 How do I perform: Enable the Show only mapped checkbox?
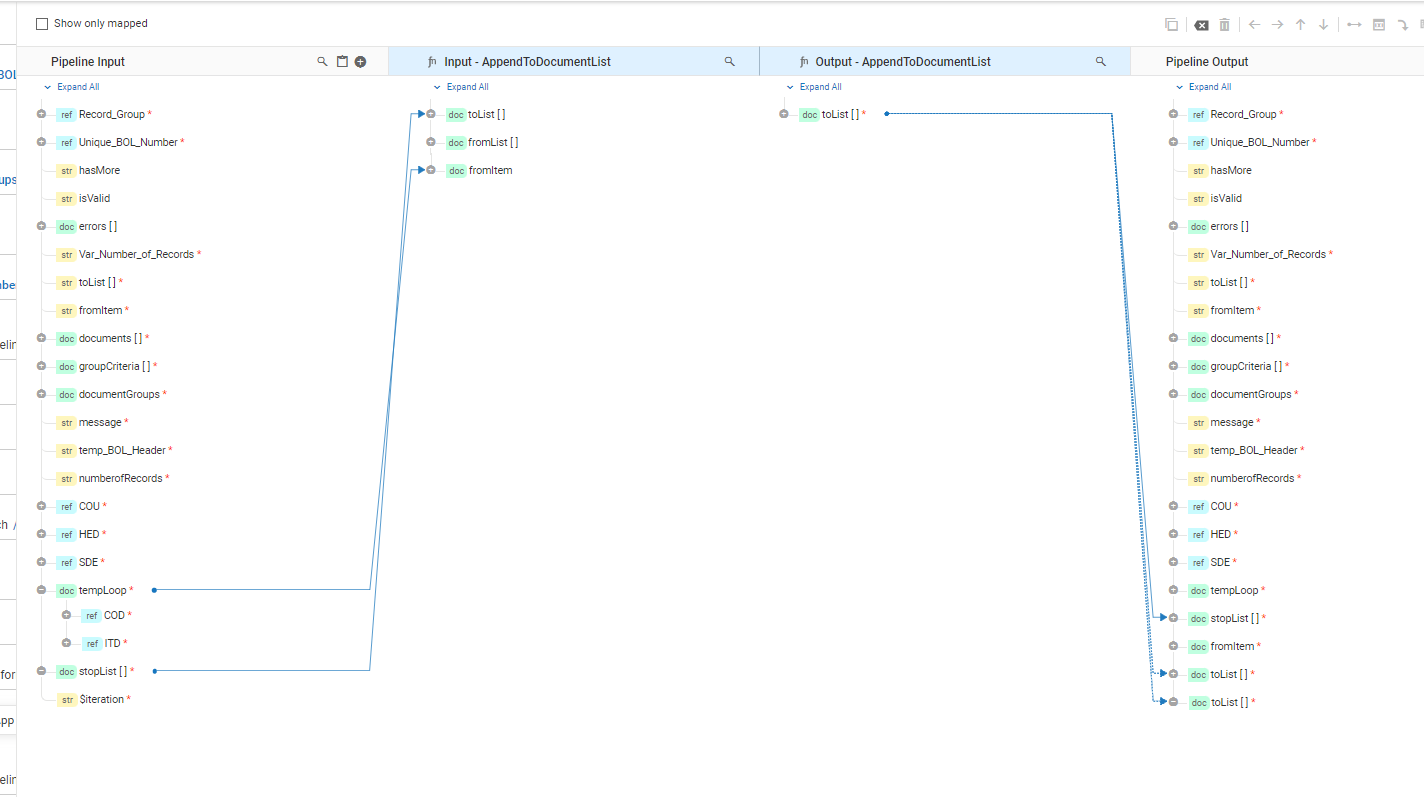[x=41, y=23]
